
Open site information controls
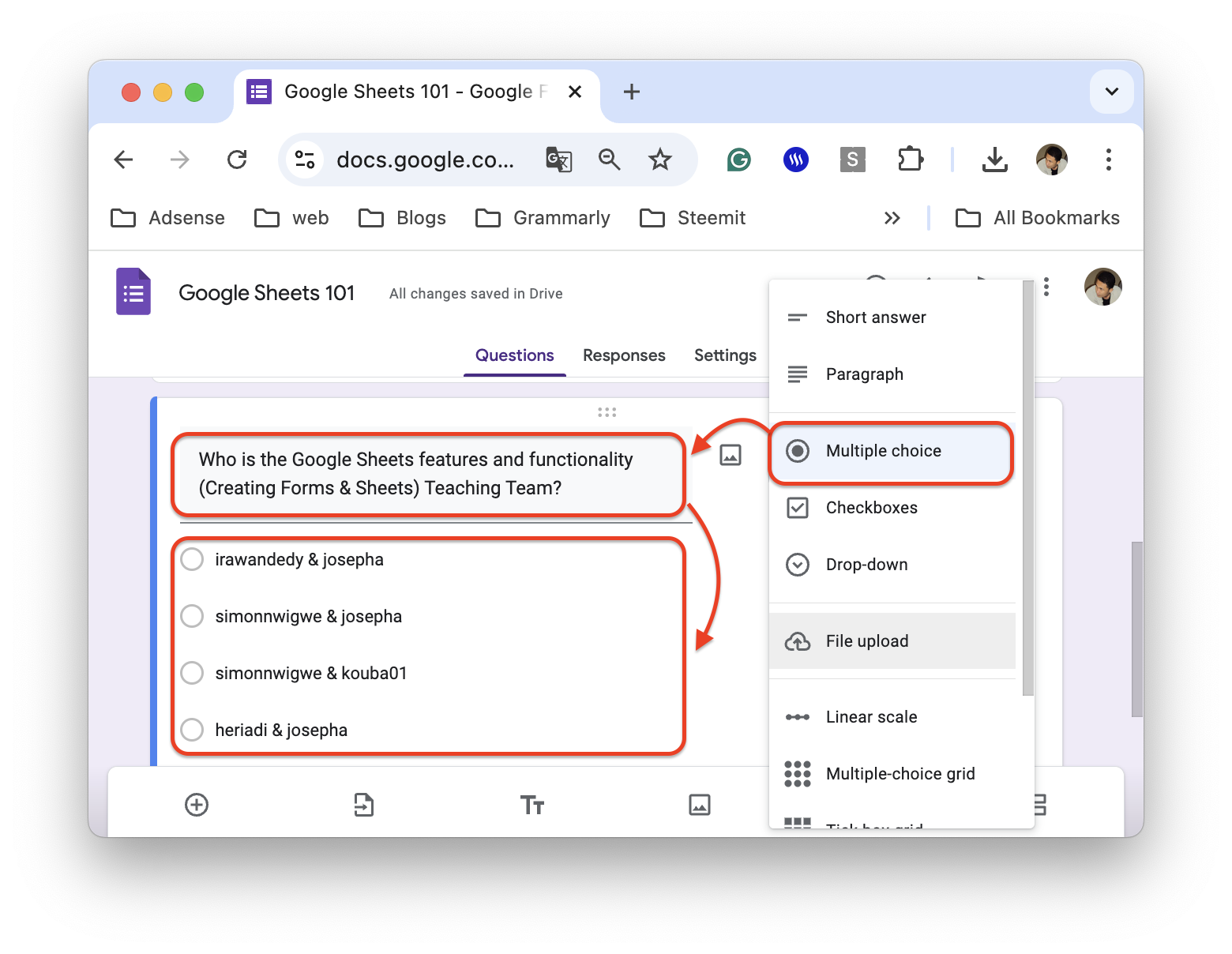click(x=305, y=160)
